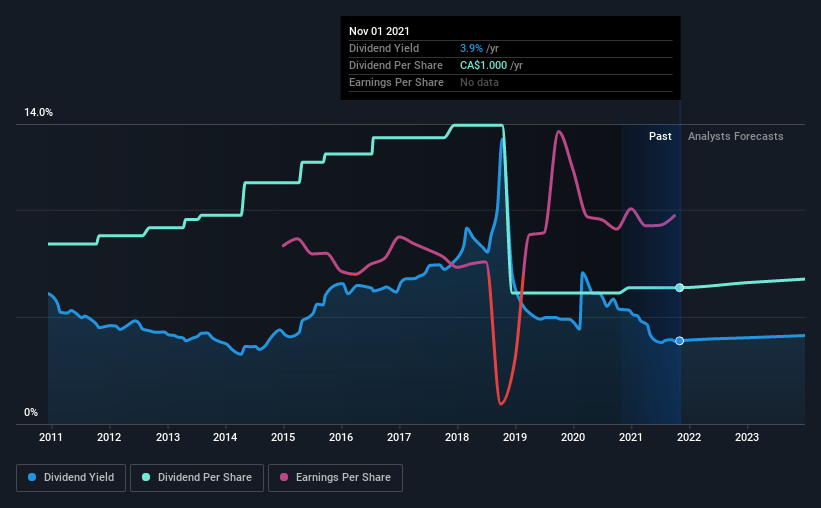Click the Analysts Forecasts label

click(x=736, y=136)
